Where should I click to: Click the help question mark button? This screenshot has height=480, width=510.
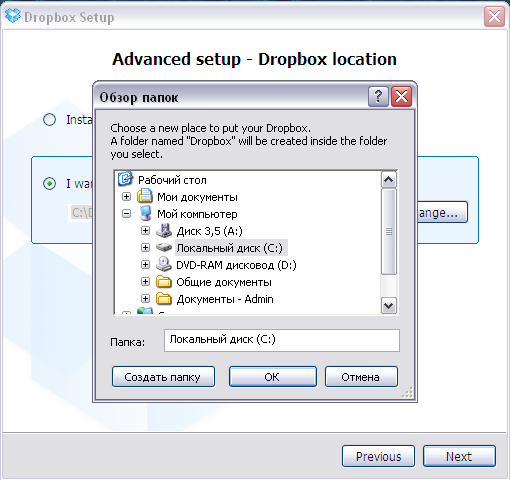click(378, 97)
